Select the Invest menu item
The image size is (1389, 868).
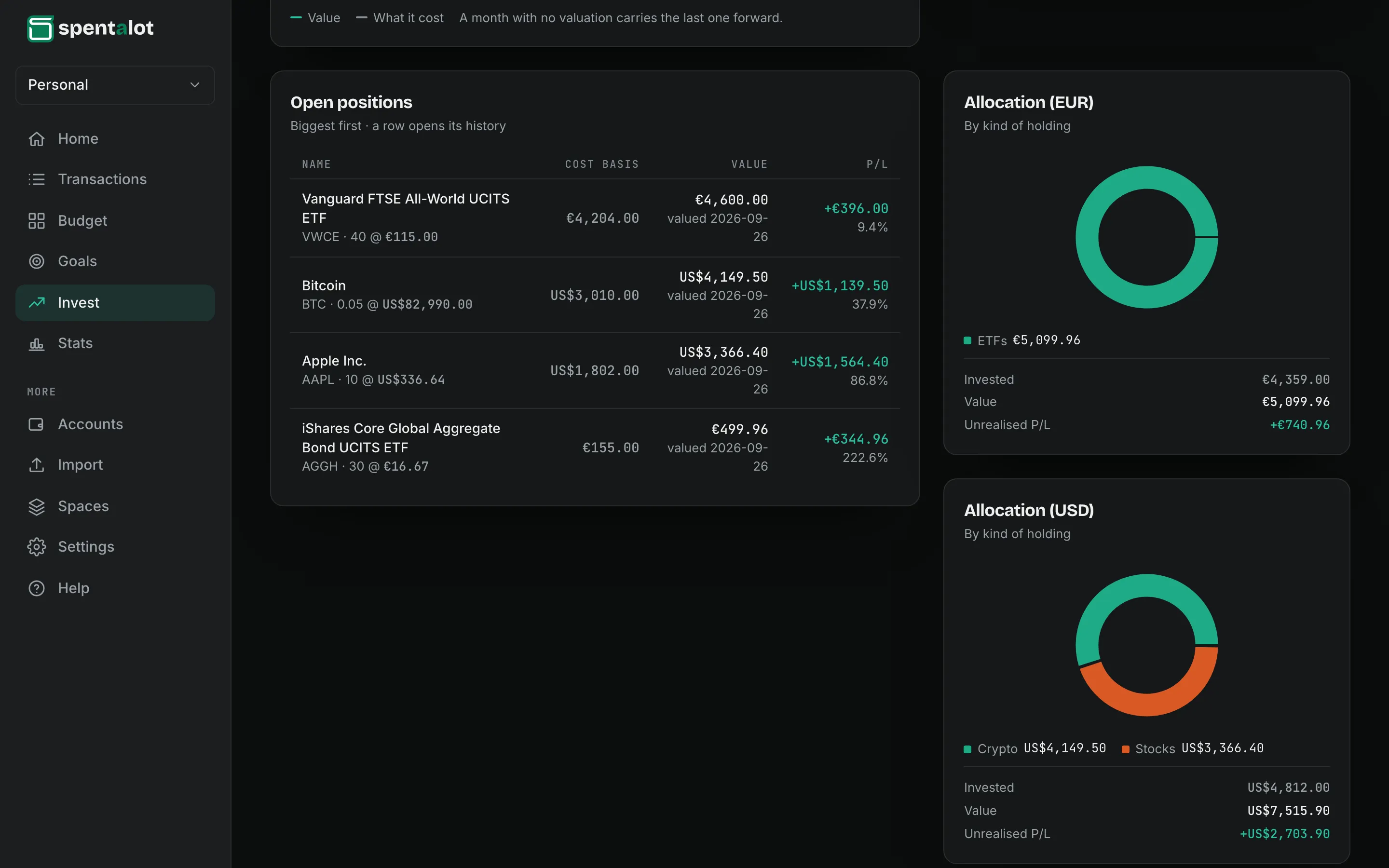click(x=115, y=302)
